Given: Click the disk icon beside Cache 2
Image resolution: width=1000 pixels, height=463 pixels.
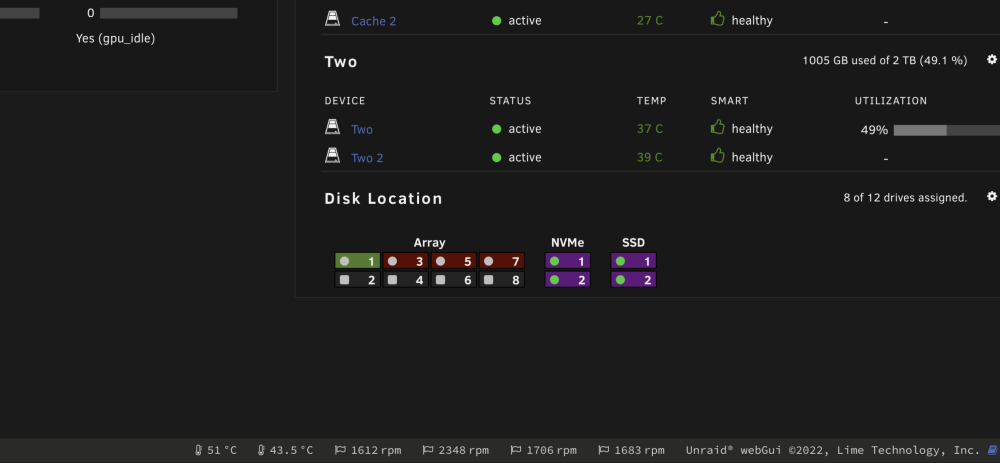Looking at the screenshot, I should pyautogui.click(x=332, y=19).
